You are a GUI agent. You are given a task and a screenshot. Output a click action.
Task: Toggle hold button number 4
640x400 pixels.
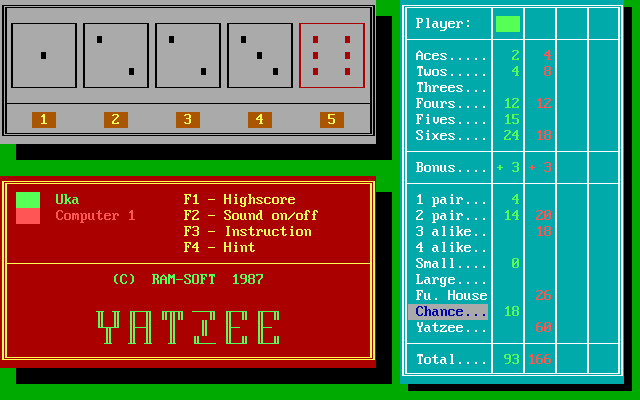[260, 120]
